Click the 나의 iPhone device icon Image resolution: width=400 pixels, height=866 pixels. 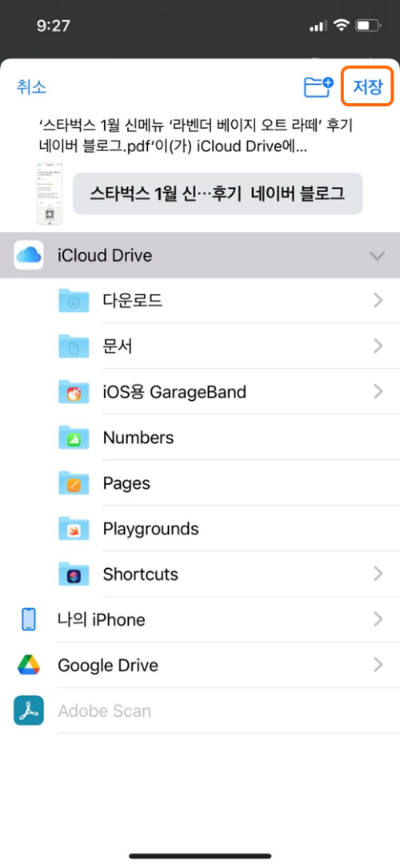tap(29, 619)
